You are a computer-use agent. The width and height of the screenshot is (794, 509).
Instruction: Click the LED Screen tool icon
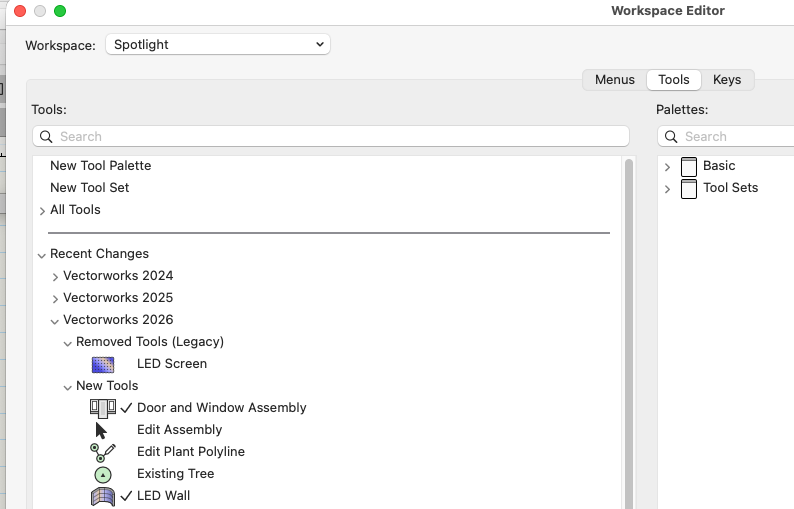tap(103, 364)
